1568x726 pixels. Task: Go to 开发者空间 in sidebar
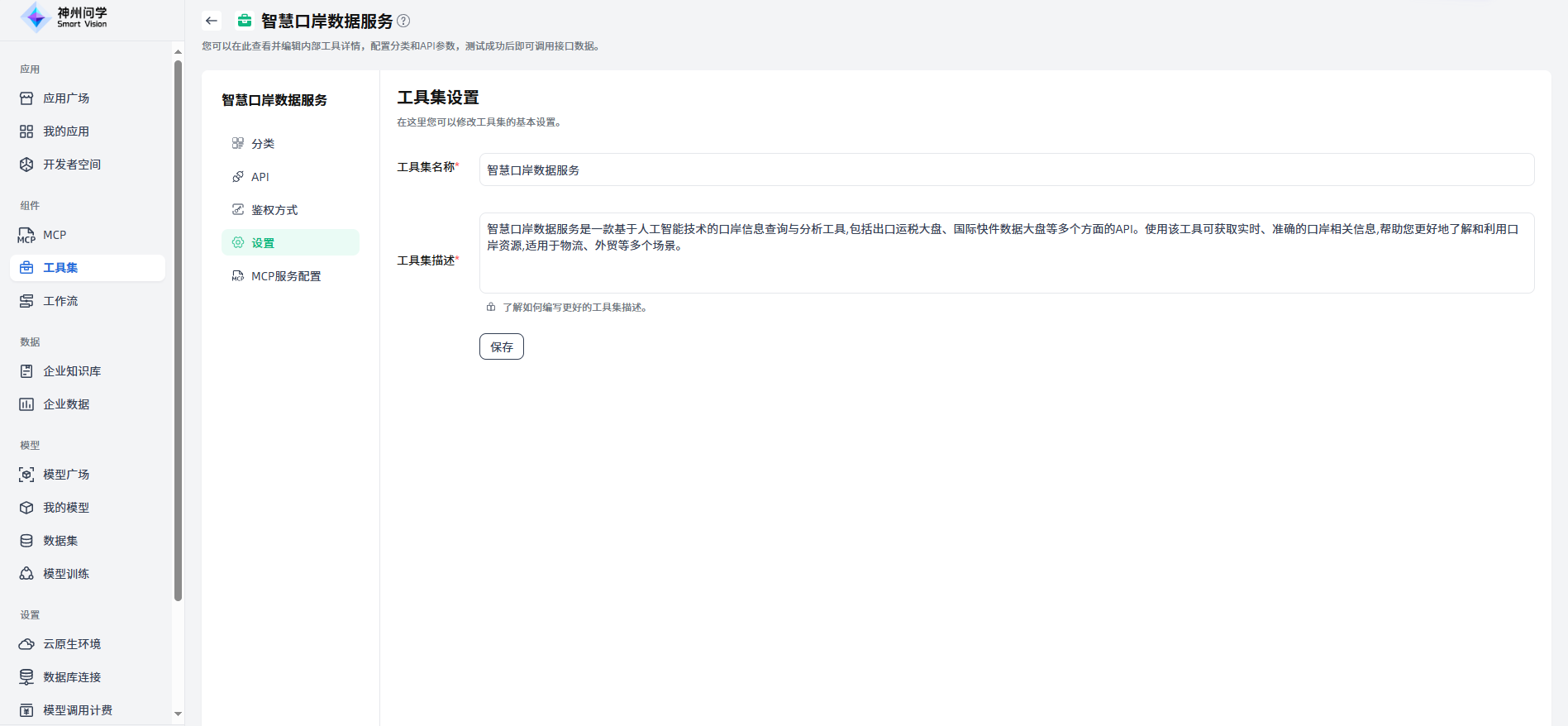72,165
